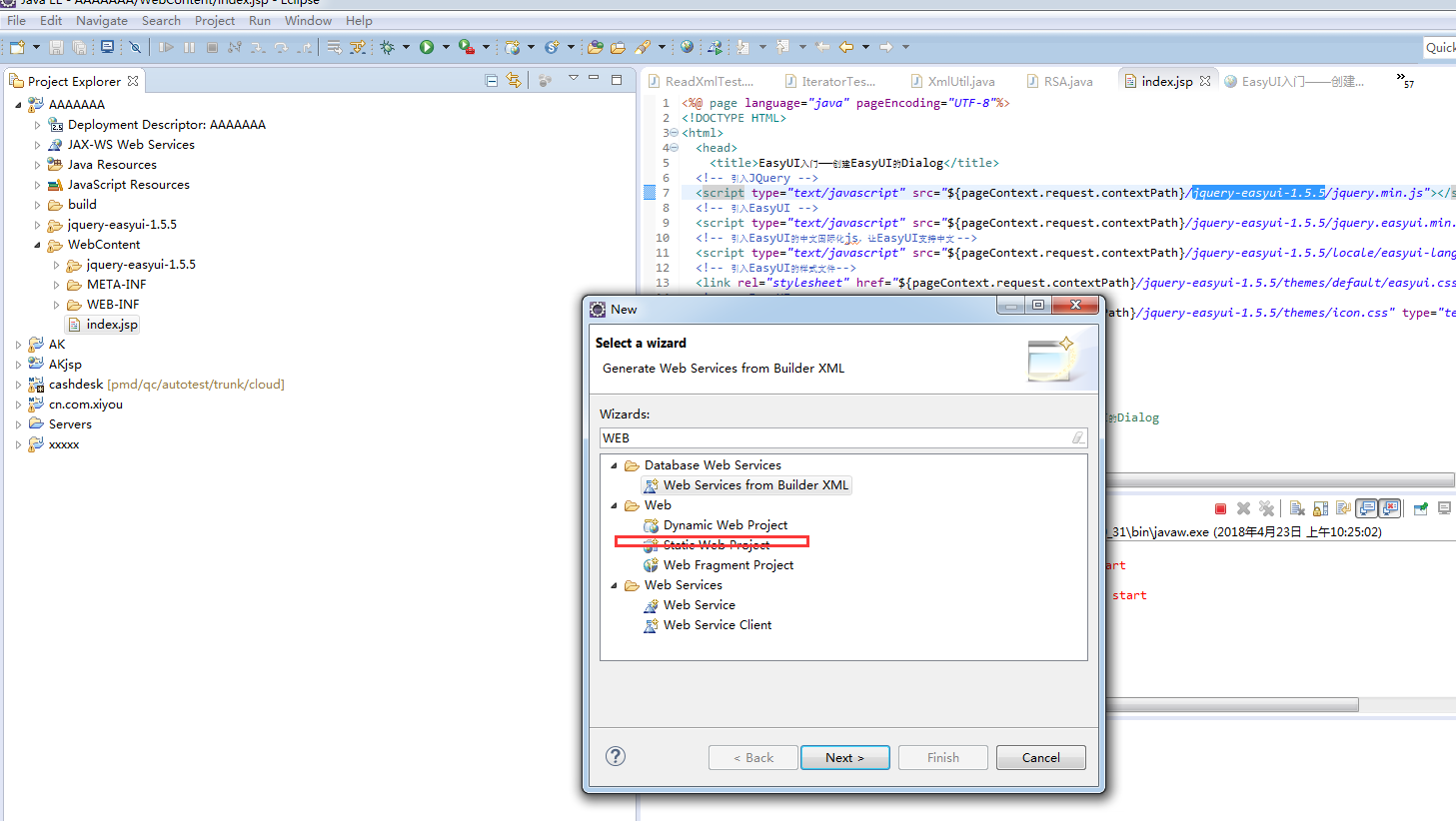Show hidden editor tabs list

pyautogui.click(x=1405, y=80)
